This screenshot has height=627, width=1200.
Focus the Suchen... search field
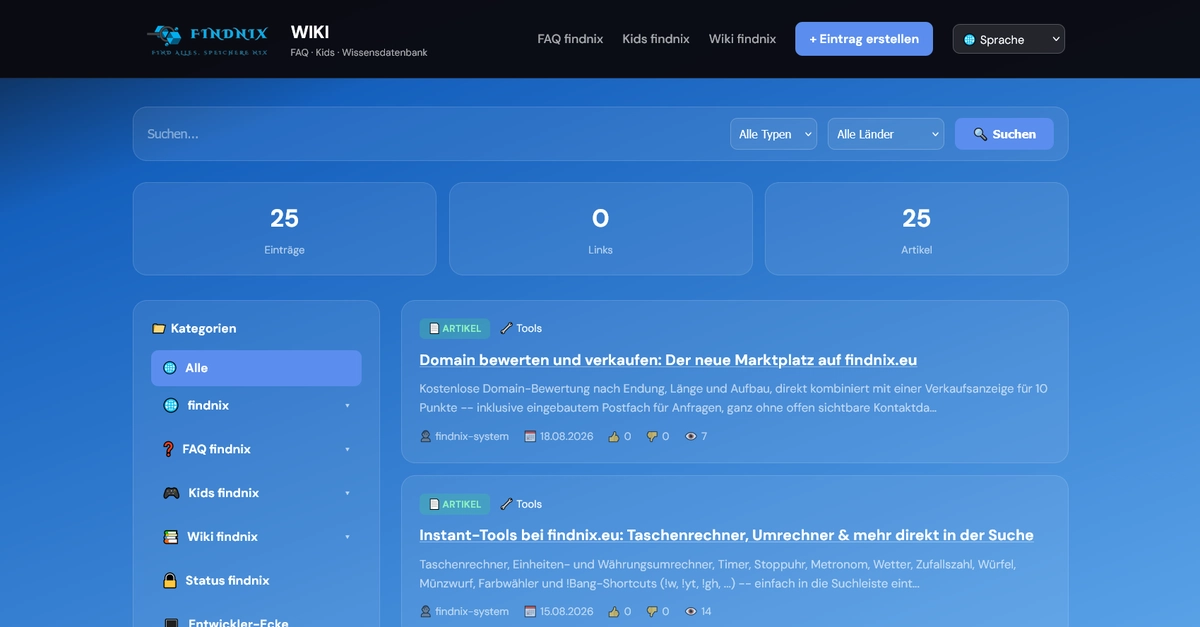coord(430,134)
